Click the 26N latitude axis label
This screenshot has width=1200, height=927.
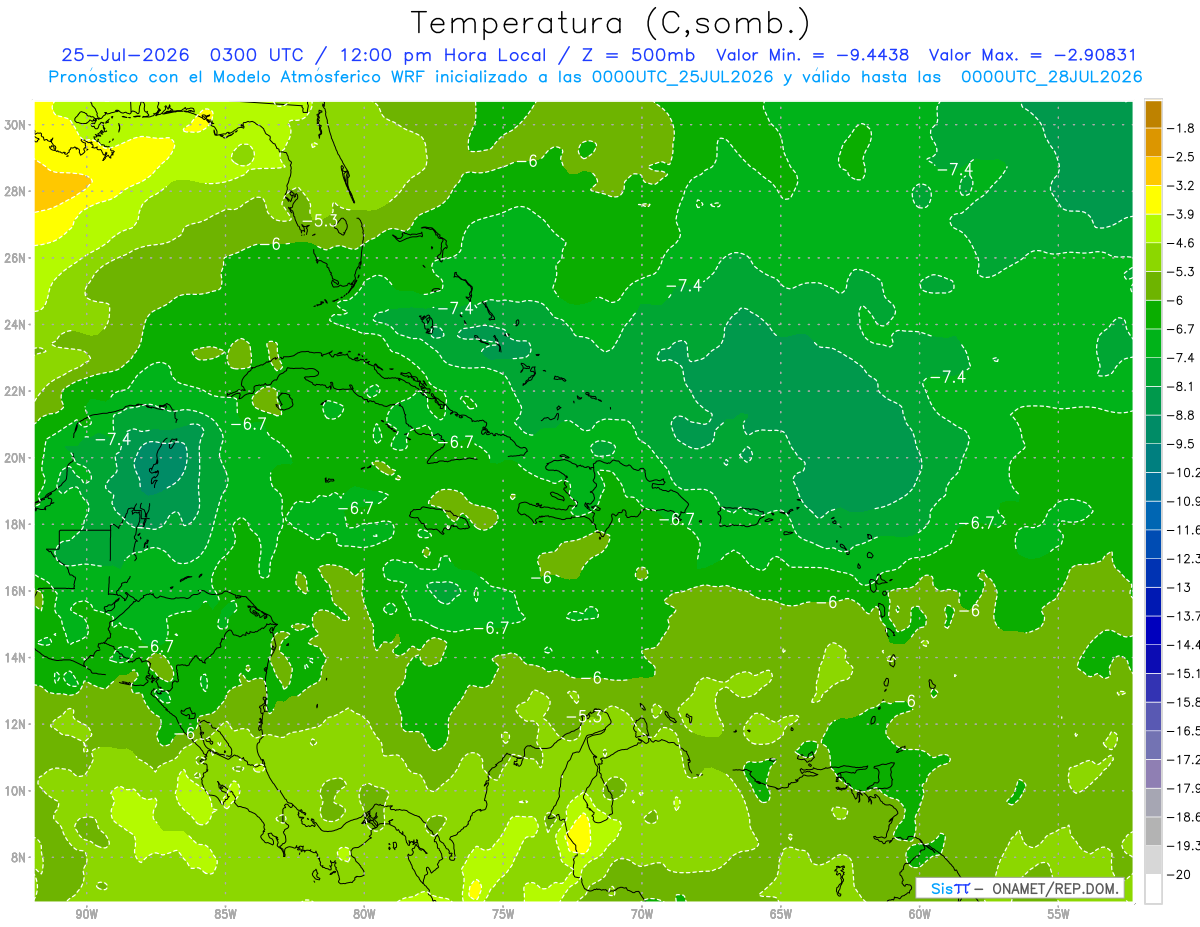17,258
